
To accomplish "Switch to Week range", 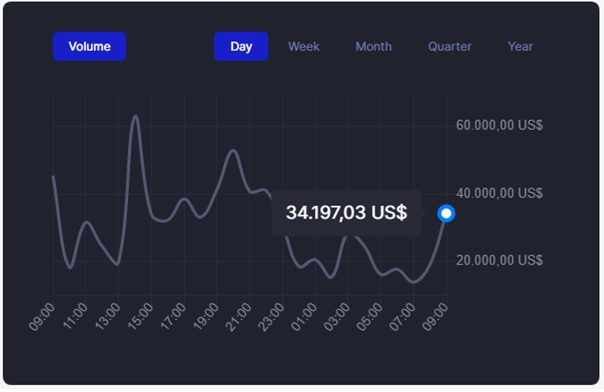I will [304, 47].
